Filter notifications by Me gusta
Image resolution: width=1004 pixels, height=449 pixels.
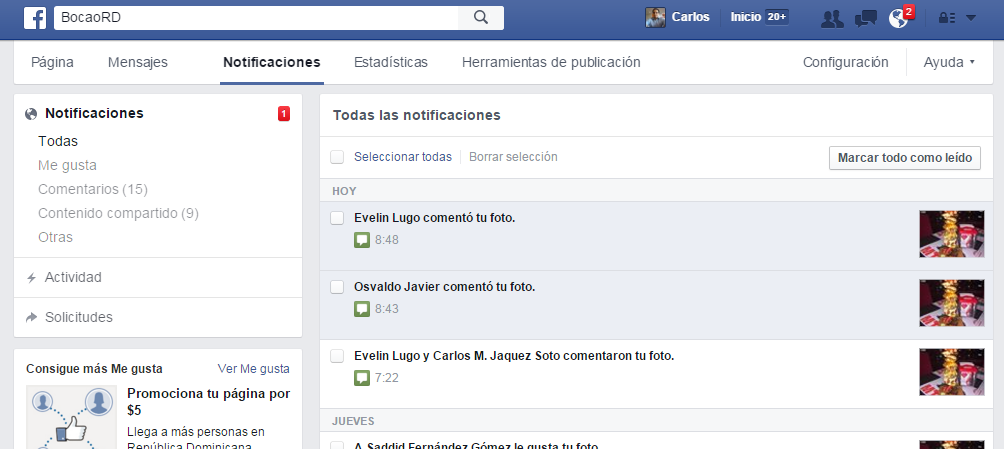(x=67, y=165)
